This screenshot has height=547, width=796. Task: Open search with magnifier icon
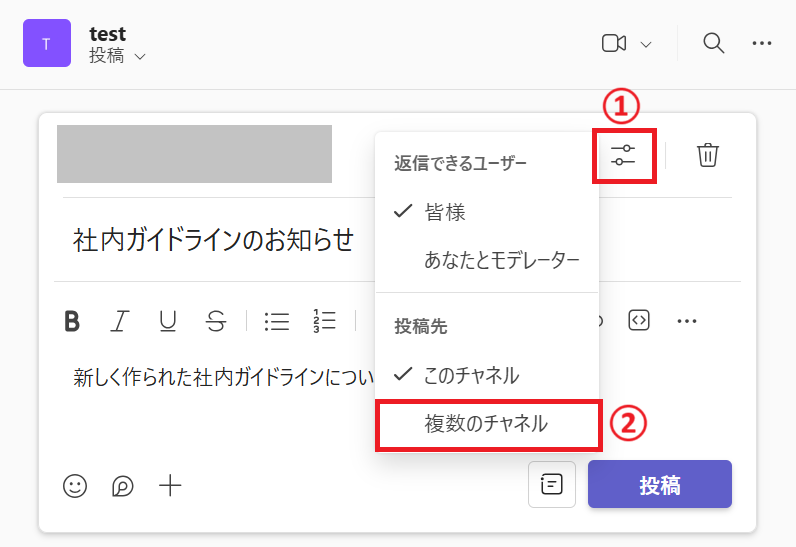tap(713, 43)
